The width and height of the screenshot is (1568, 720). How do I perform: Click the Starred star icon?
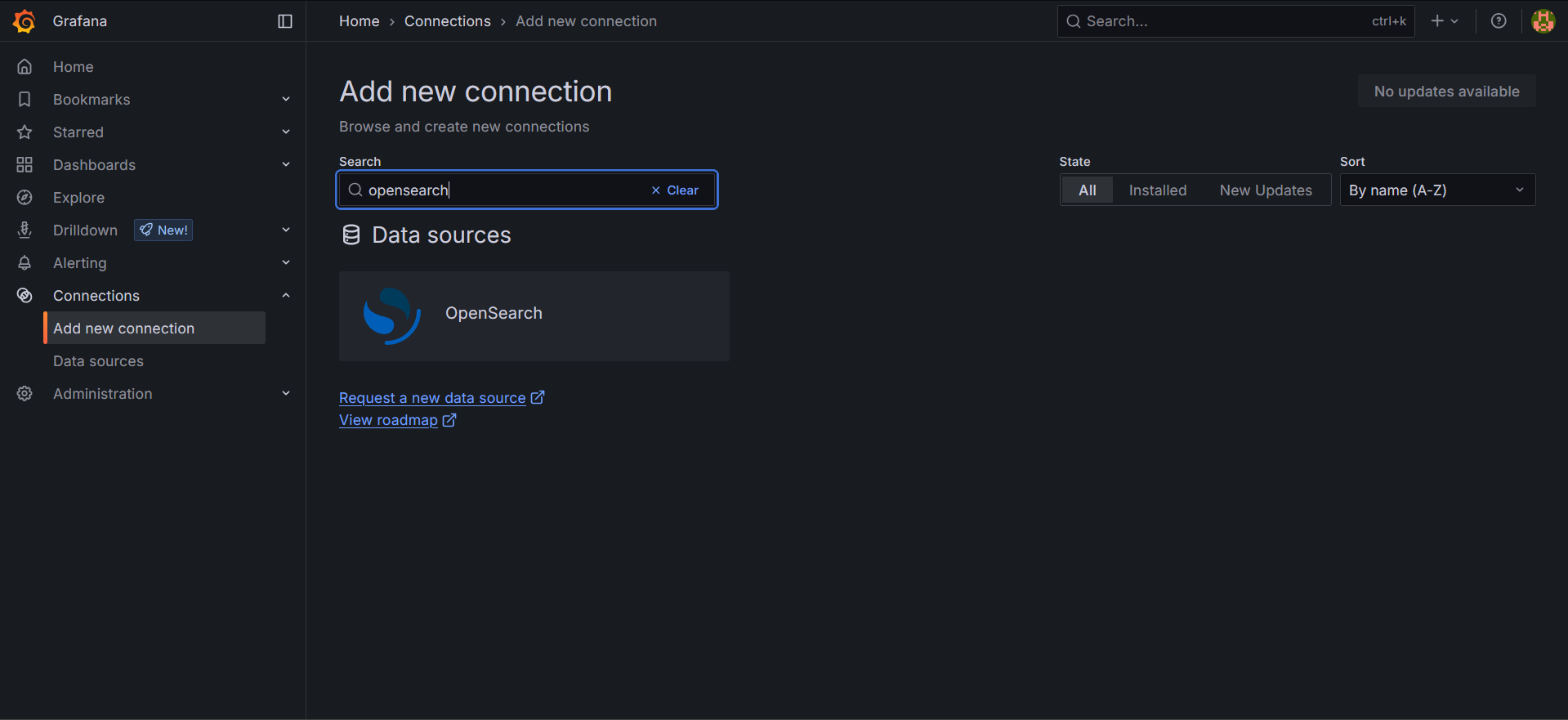(25, 132)
